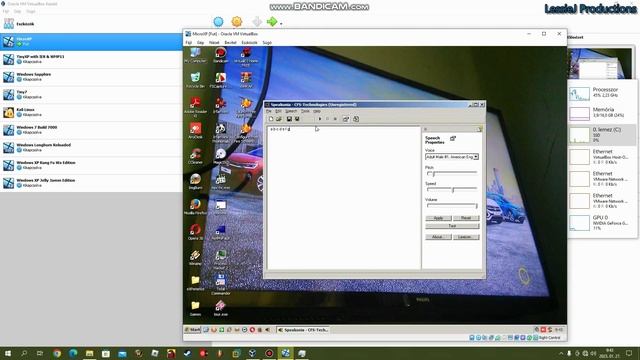The width and height of the screenshot is (640, 360).
Task: Click the Test button in Speech Properties
Action: click(452, 226)
